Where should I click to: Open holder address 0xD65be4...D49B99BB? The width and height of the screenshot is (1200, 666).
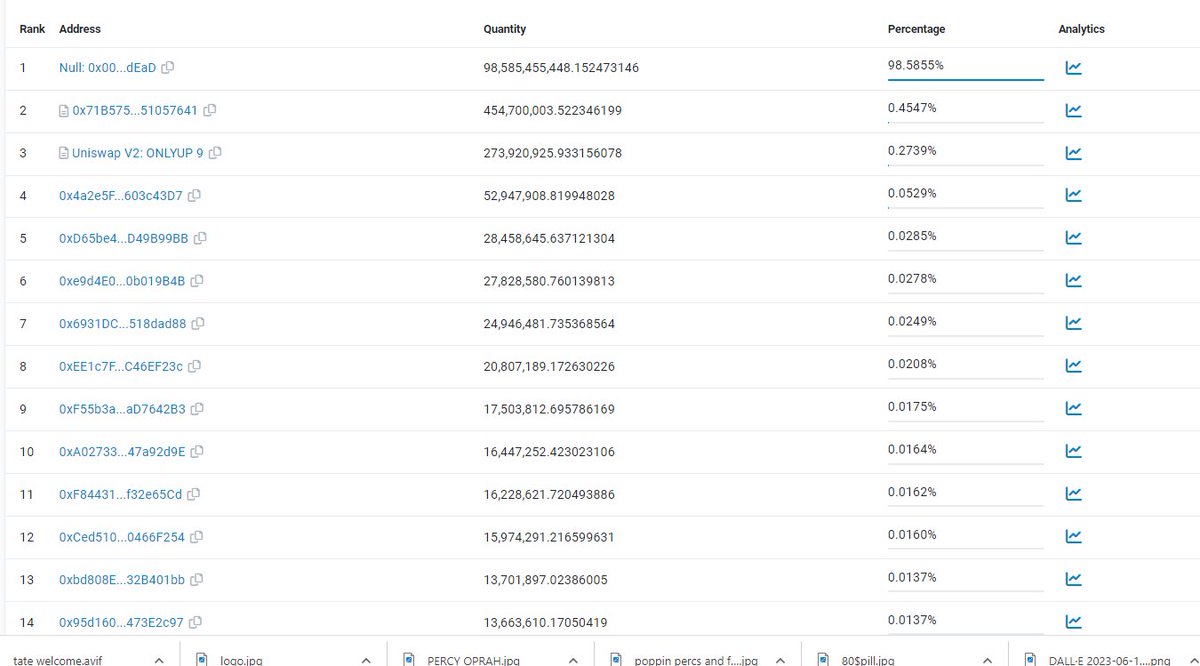click(124, 238)
